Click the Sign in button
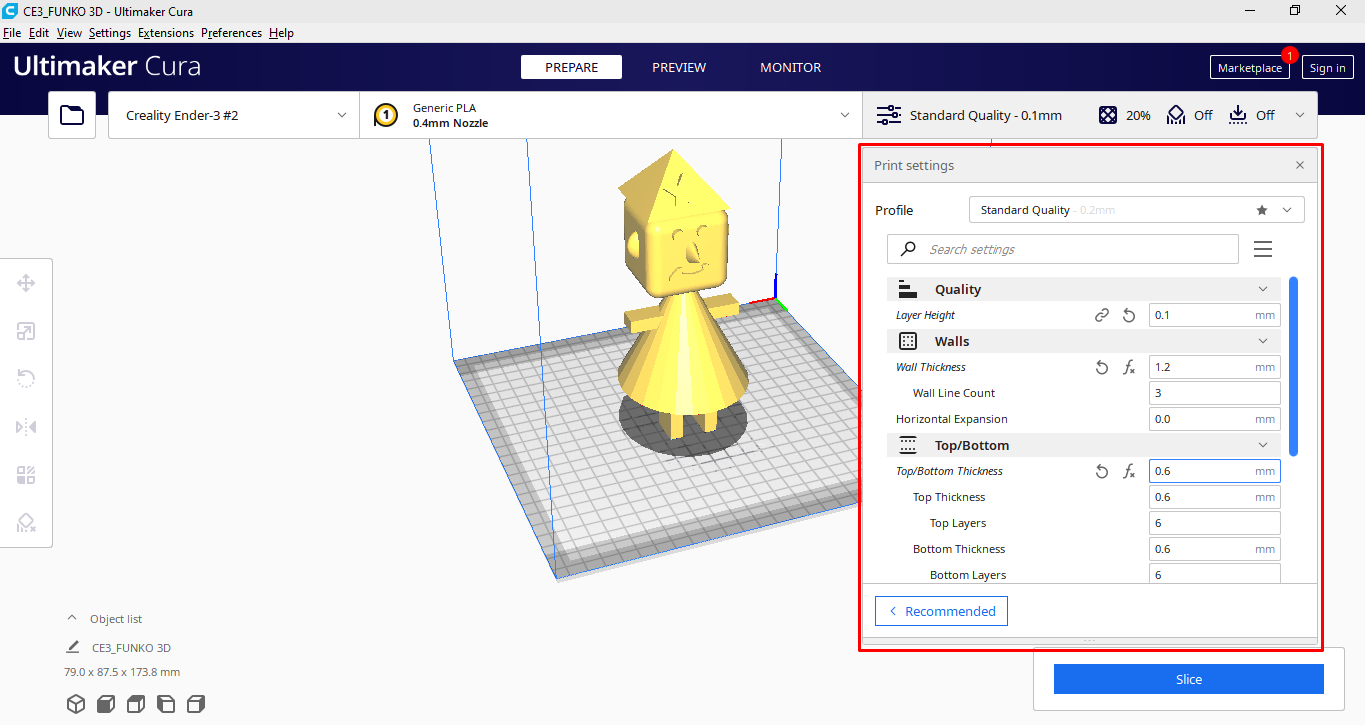 (x=1327, y=68)
